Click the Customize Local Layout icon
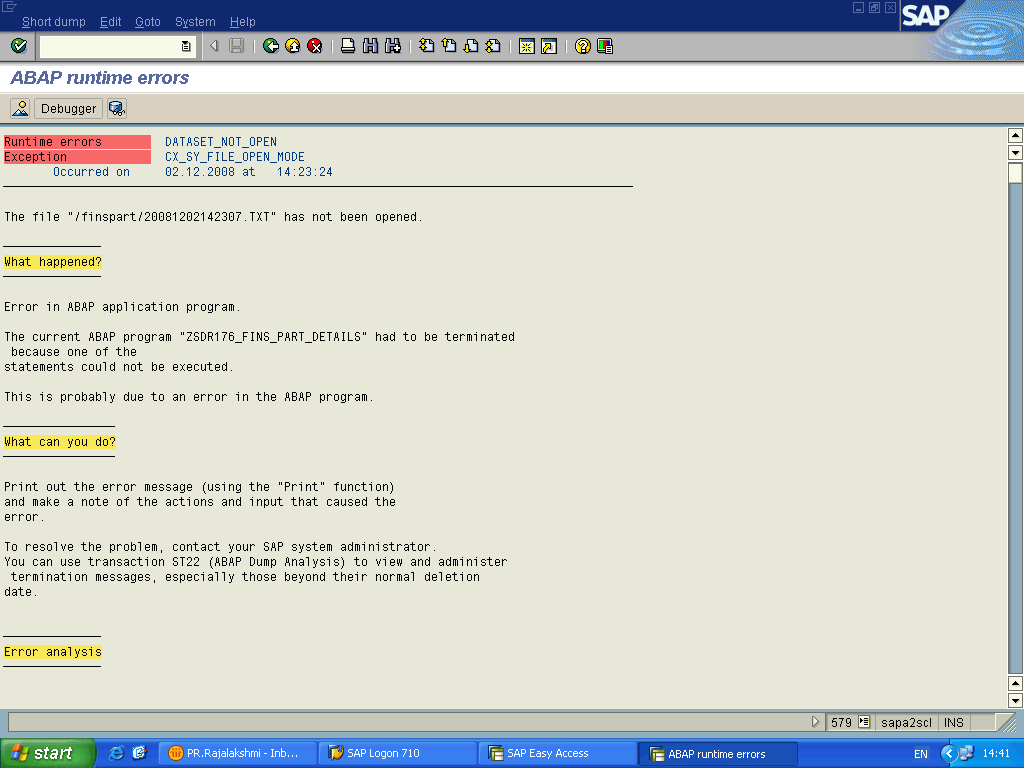 pos(604,45)
